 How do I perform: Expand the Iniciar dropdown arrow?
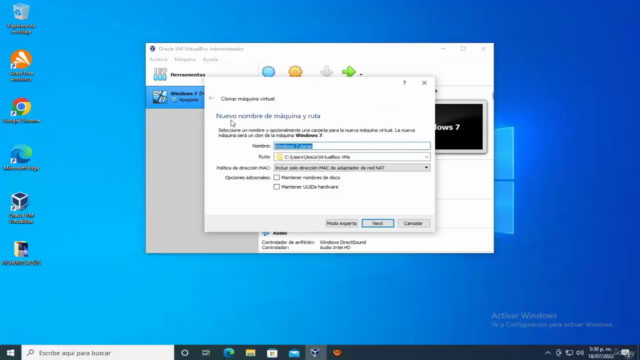click(361, 75)
